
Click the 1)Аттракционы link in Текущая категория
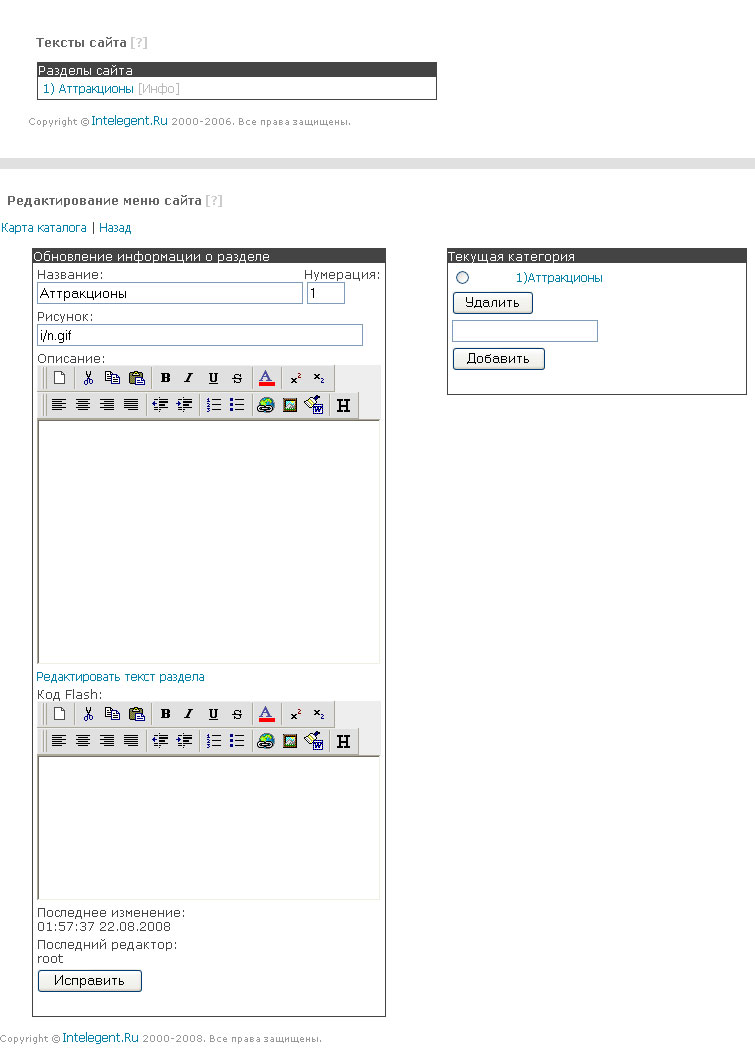(559, 278)
